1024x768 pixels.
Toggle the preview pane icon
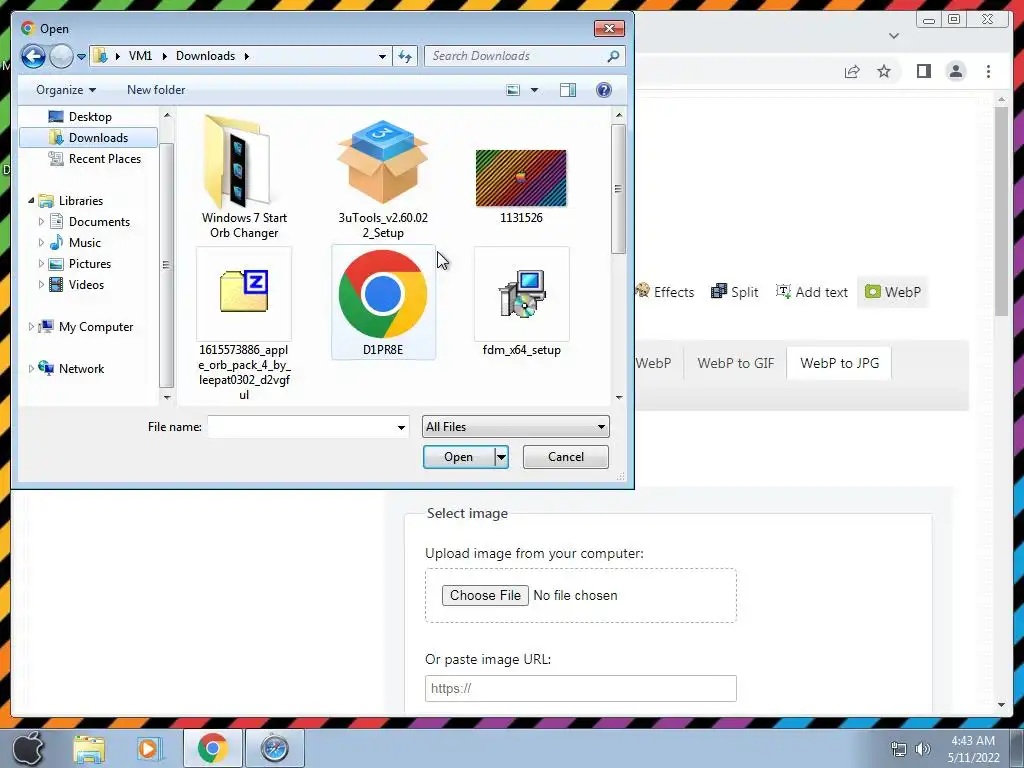568,89
